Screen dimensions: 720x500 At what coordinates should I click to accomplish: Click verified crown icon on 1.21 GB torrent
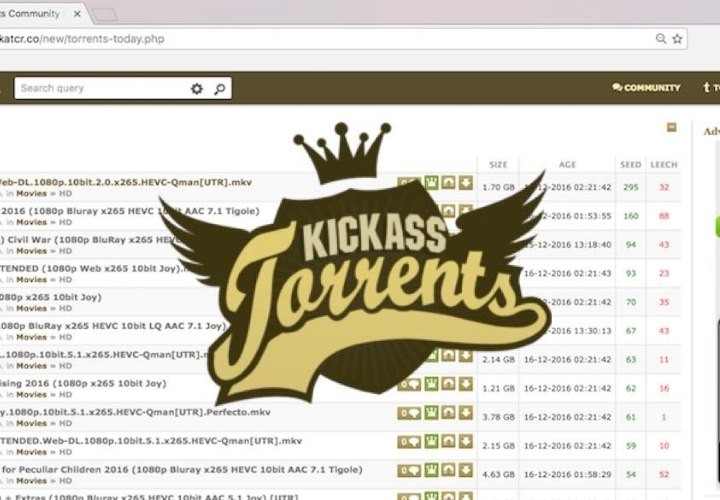click(432, 384)
